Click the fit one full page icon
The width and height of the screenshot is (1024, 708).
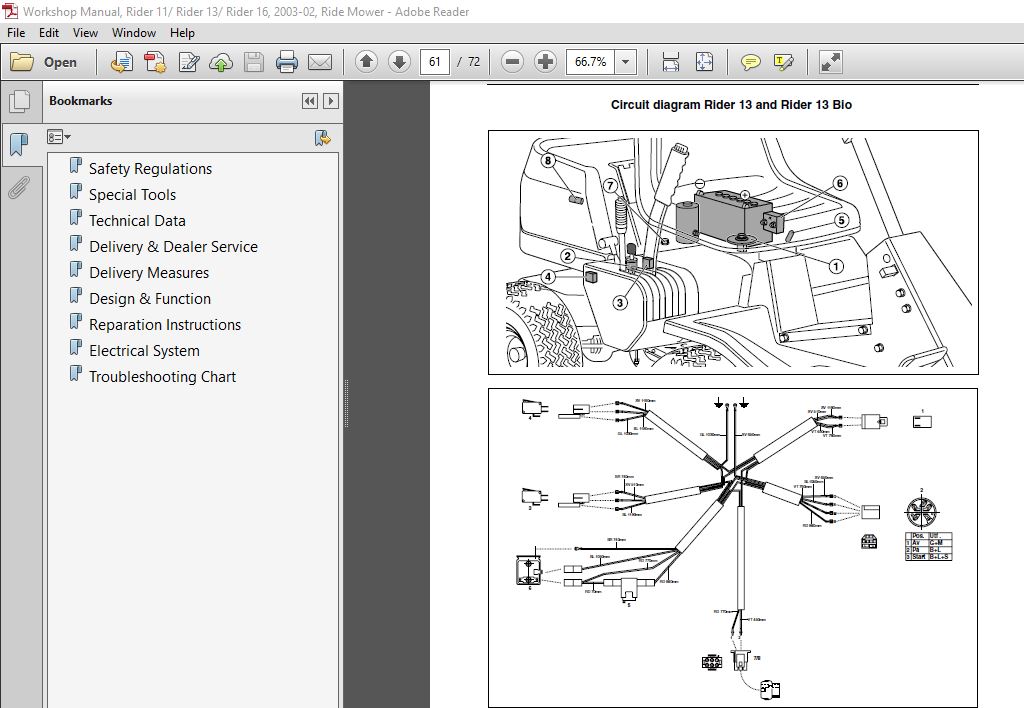point(704,62)
